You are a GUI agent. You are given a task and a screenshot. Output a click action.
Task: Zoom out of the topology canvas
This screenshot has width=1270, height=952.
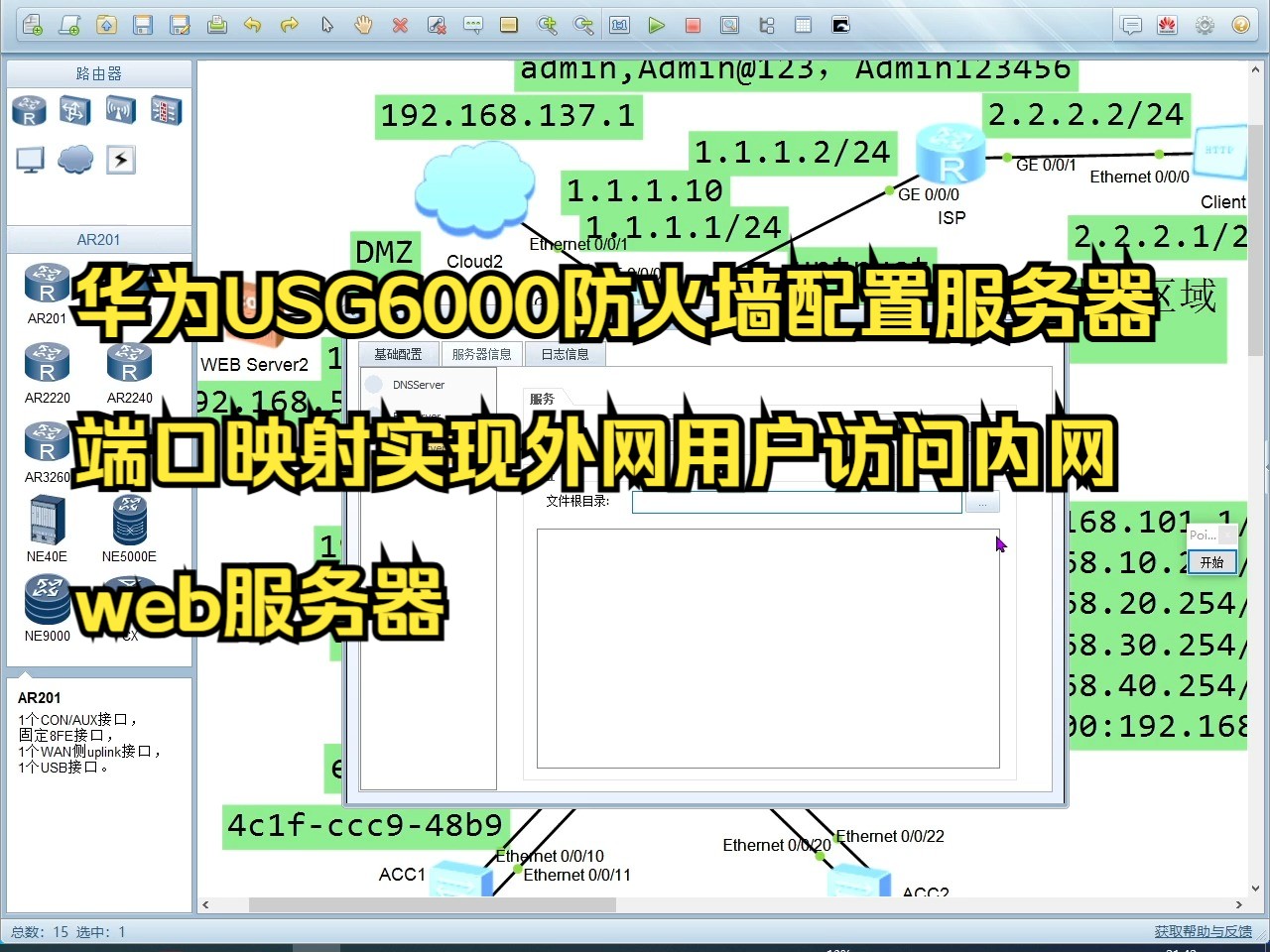[x=583, y=25]
